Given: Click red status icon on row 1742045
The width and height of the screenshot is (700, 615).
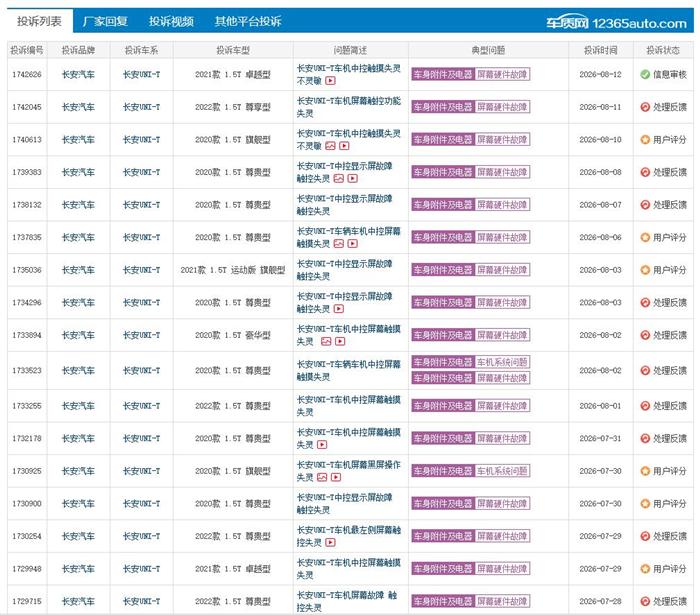Looking at the screenshot, I should click(x=645, y=107).
